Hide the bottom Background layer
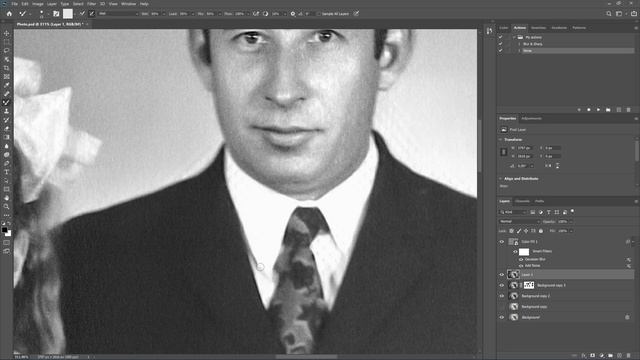640x360 pixels. click(502, 317)
